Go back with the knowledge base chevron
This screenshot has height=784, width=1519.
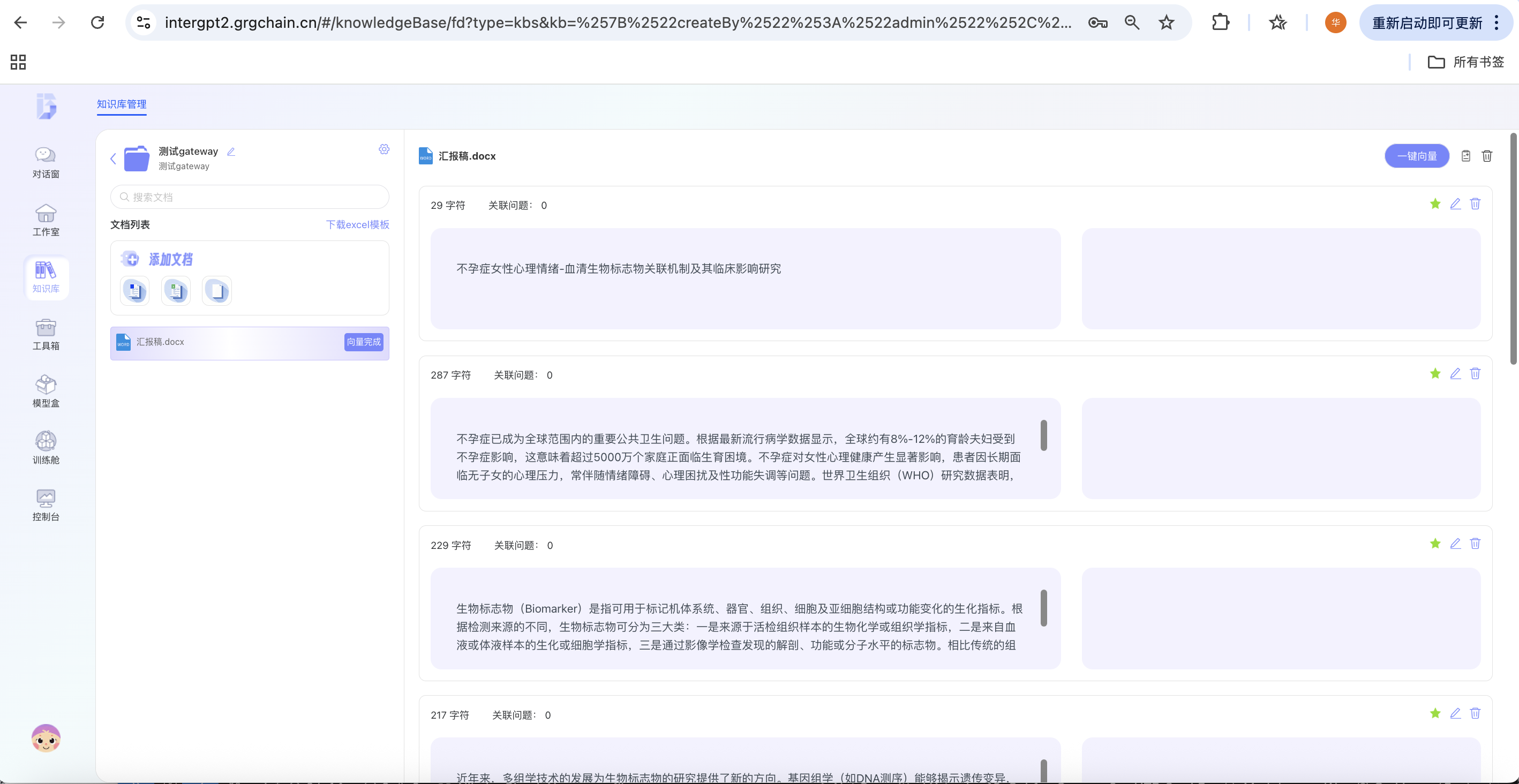113,158
